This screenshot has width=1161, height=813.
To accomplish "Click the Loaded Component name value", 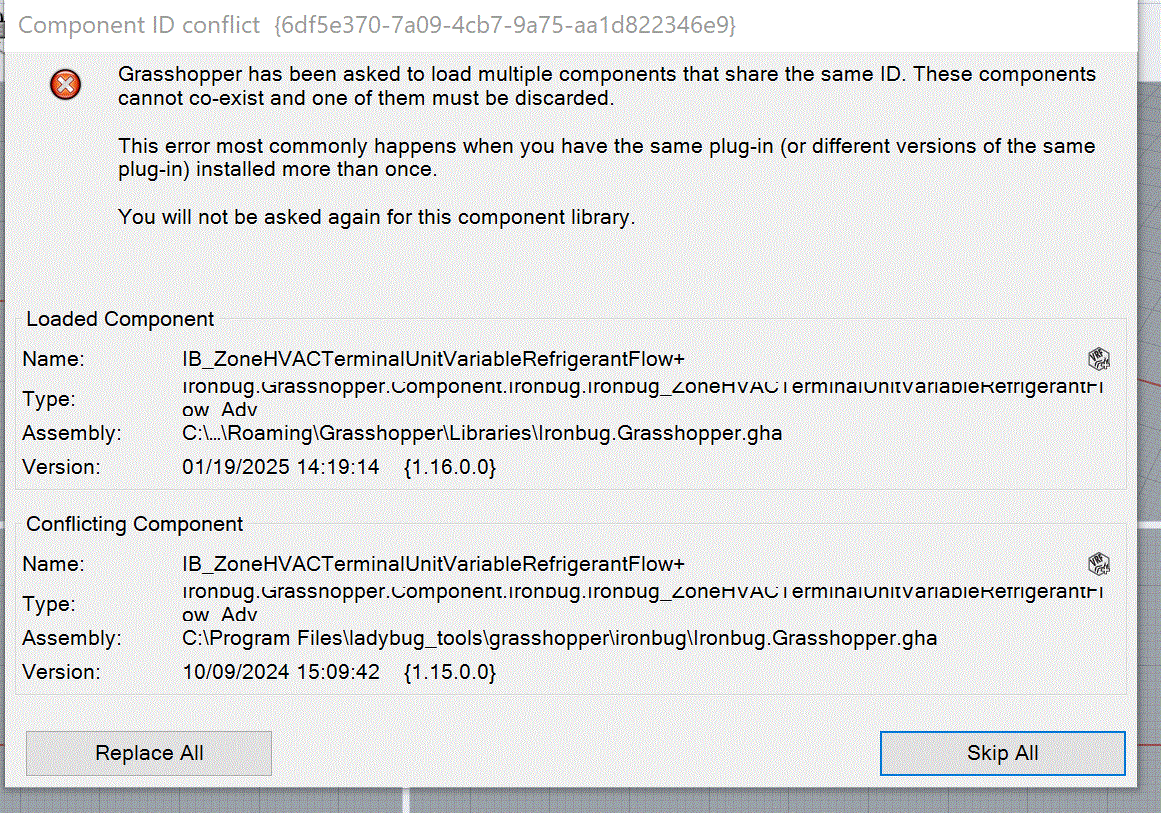I will pyautogui.click(x=433, y=359).
